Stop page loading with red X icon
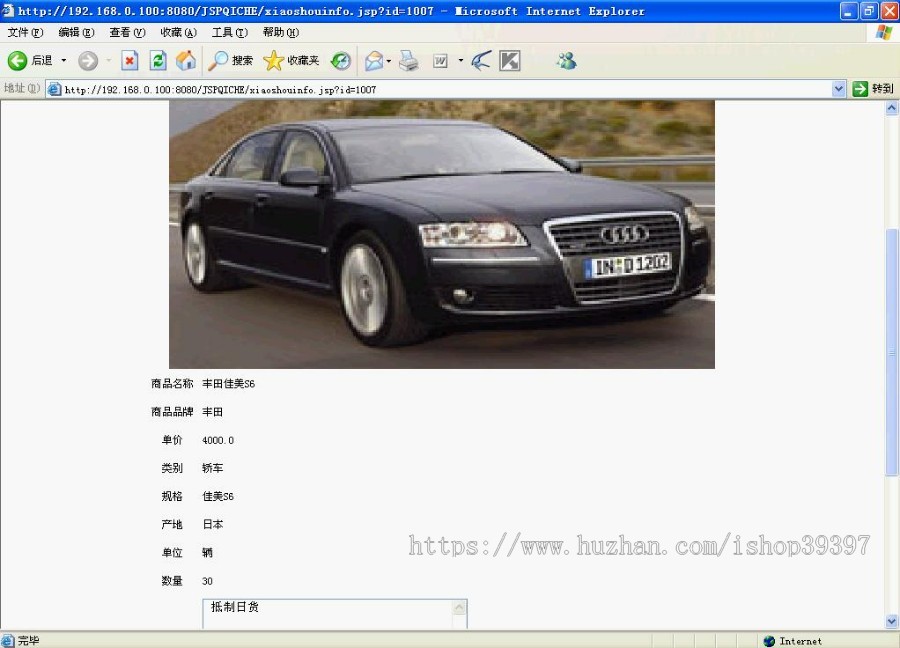Image resolution: width=900 pixels, height=648 pixels. pyautogui.click(x=130, y=60)
